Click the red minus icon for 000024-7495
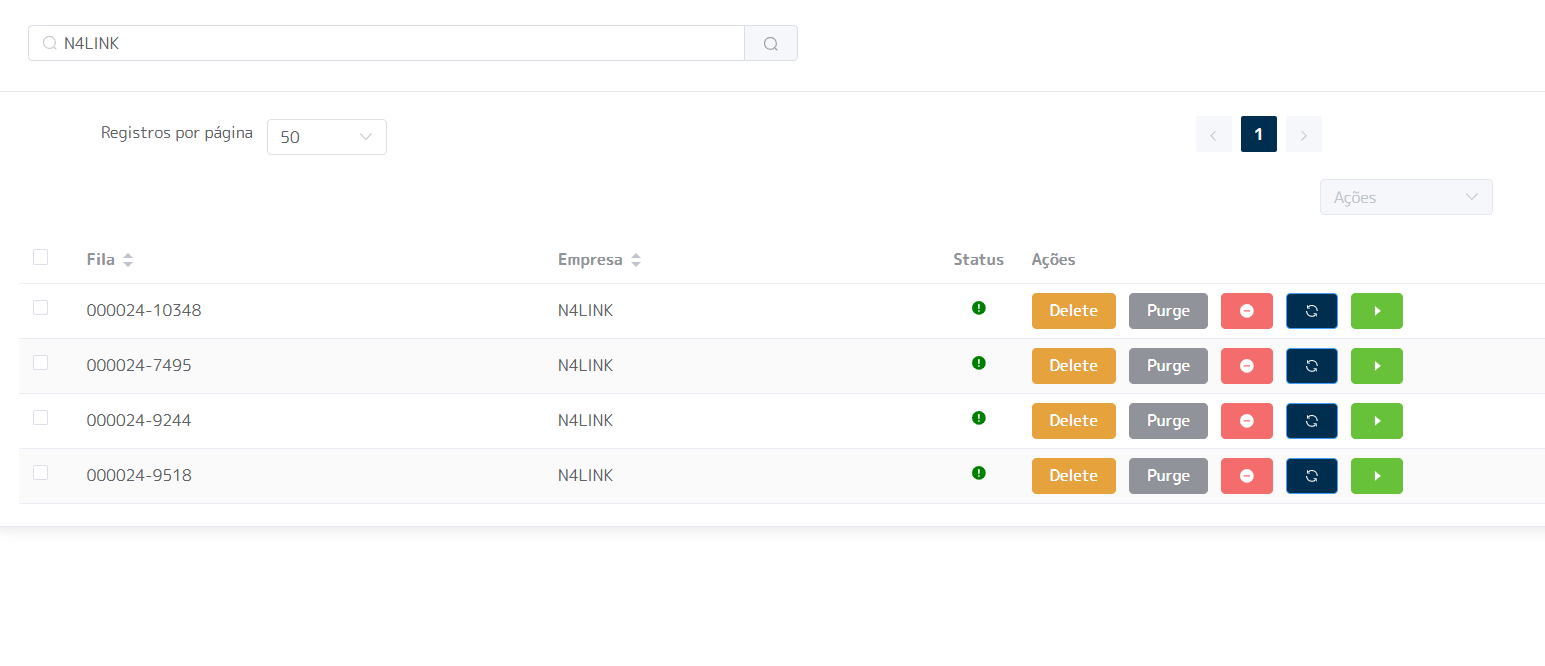 click(x=1247, y=366)
